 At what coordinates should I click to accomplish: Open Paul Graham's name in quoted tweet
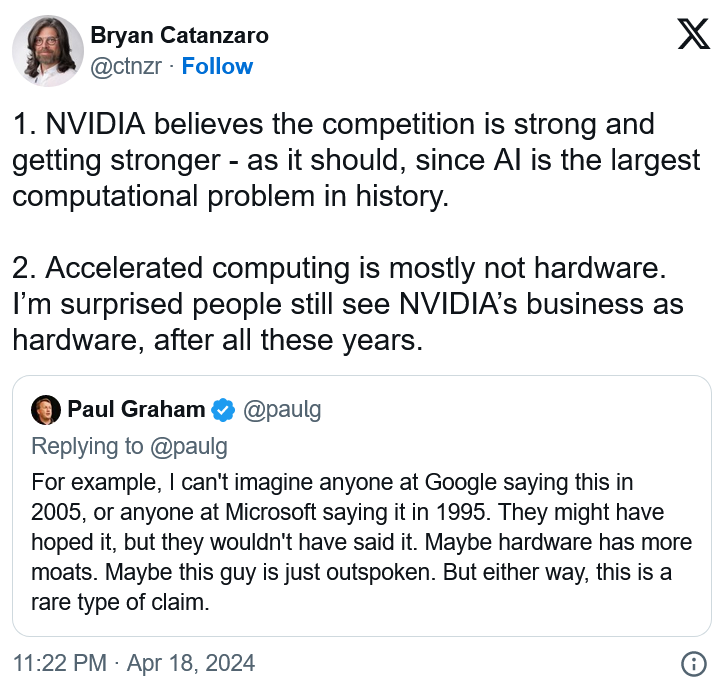click(x=136, y=409)
